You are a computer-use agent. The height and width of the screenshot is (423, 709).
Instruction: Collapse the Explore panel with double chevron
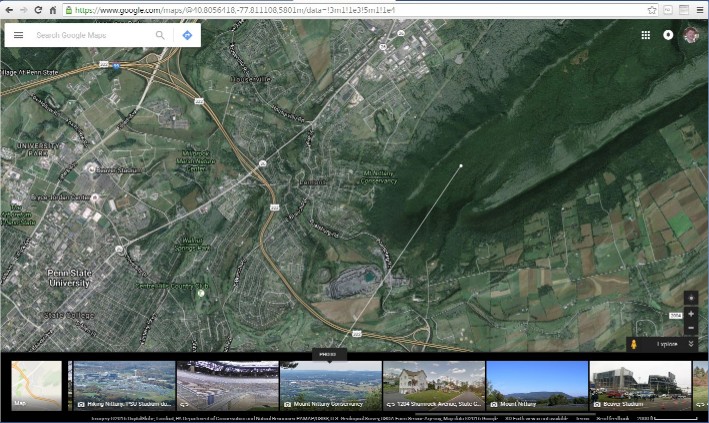(x=690, y=344)
